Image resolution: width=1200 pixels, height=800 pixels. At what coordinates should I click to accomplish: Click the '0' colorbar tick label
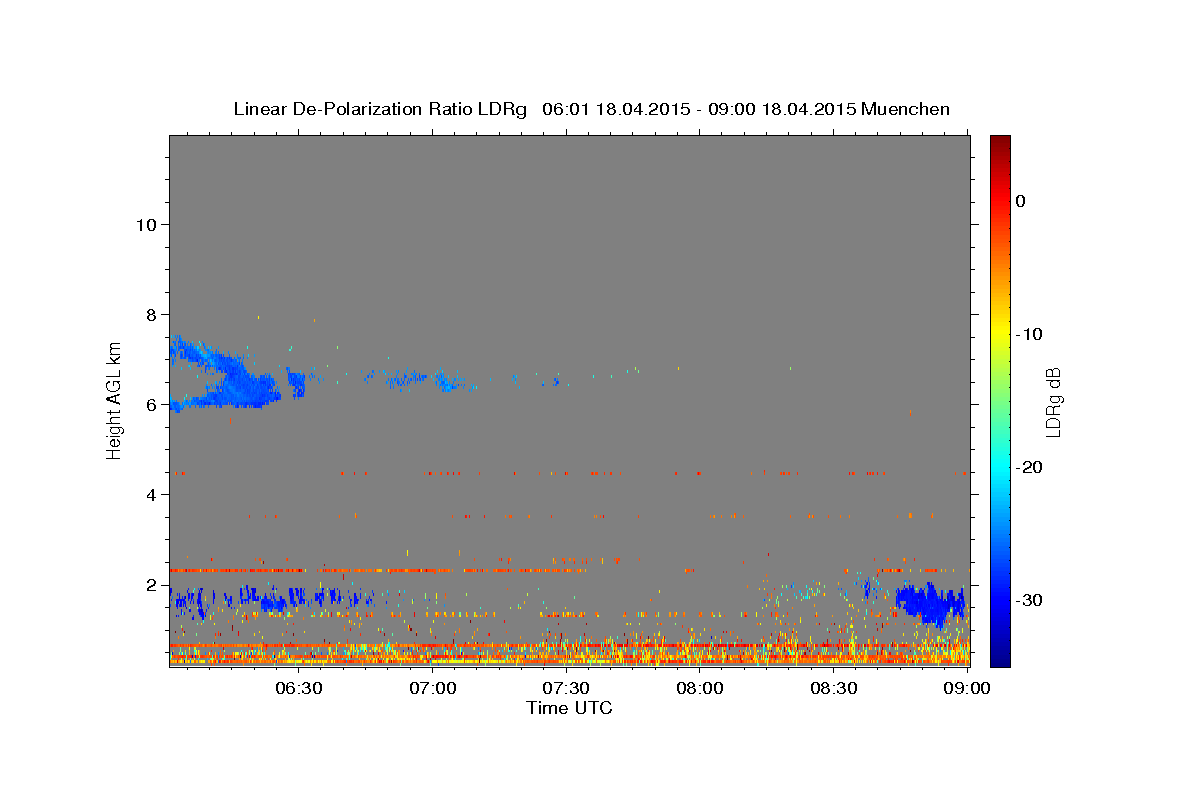point(1021,201)
